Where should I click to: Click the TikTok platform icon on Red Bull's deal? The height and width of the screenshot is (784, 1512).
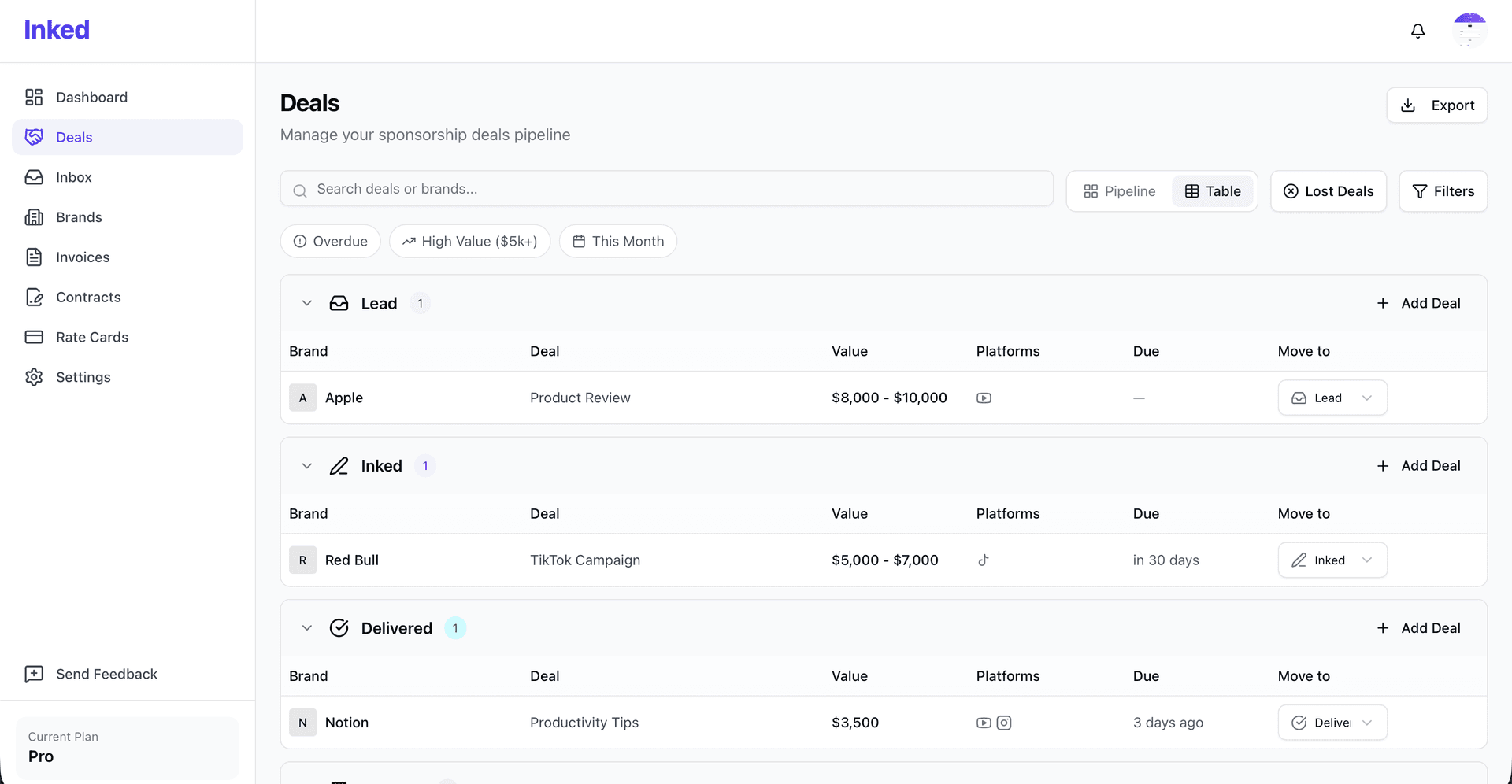[984, 560]
